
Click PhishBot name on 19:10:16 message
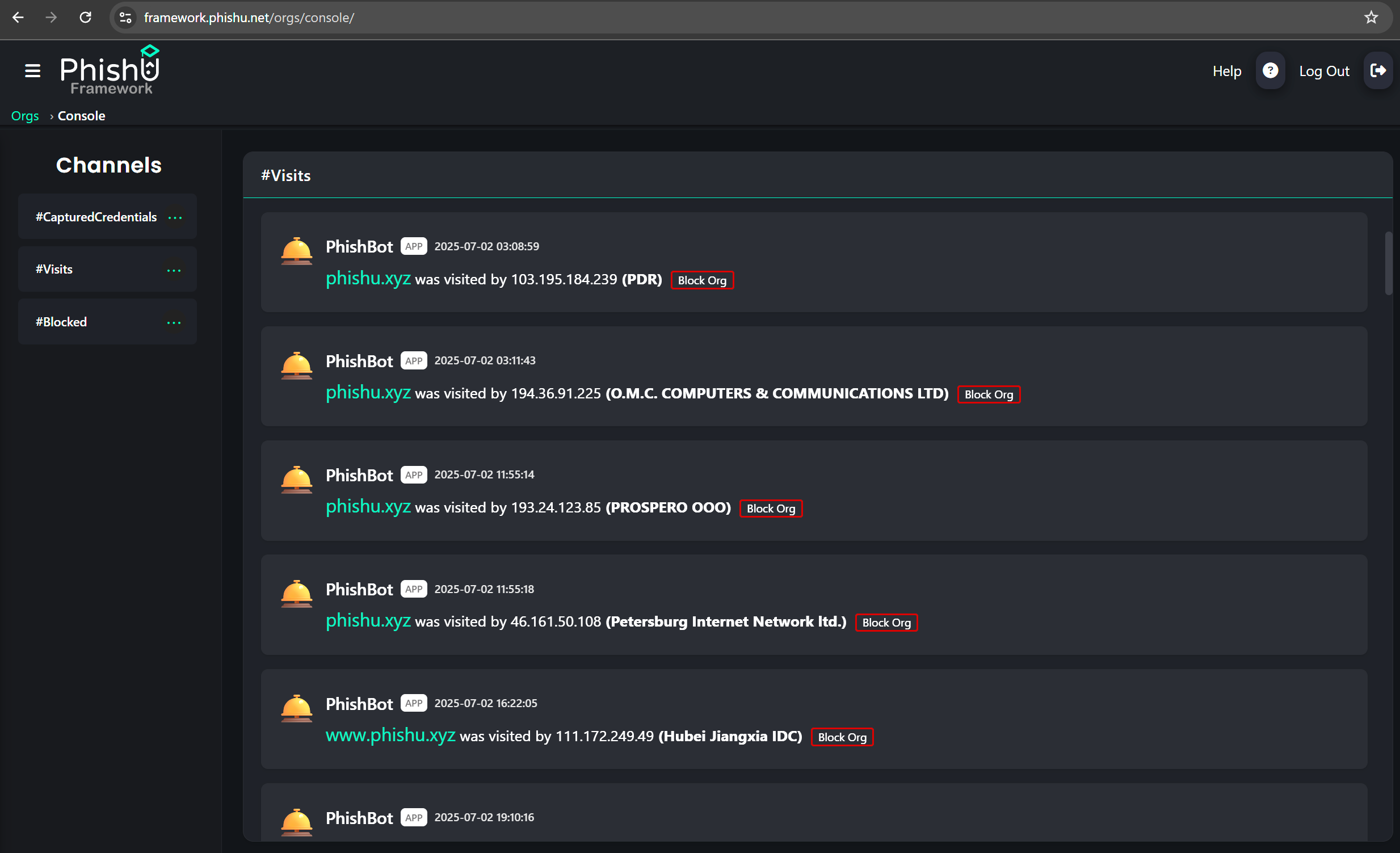[x=359, y=818]
